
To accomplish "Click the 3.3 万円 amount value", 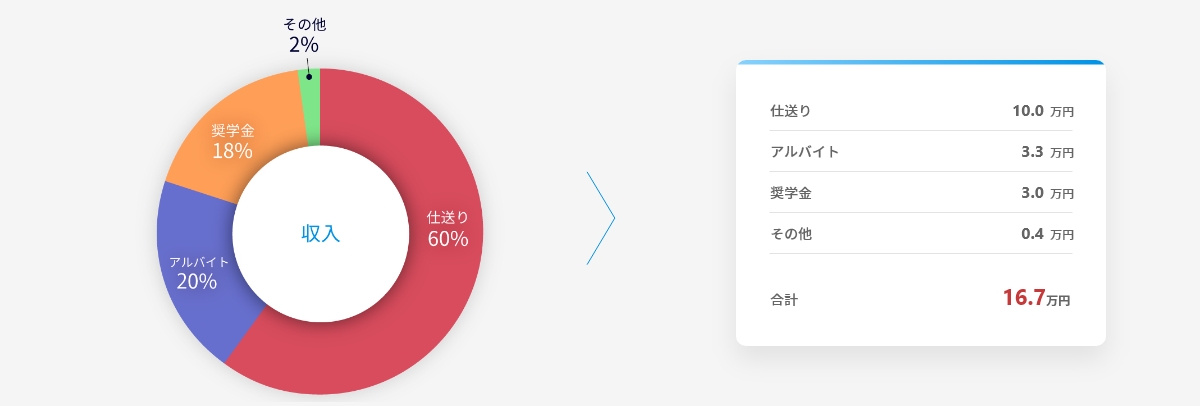I will pos(1047,152).
